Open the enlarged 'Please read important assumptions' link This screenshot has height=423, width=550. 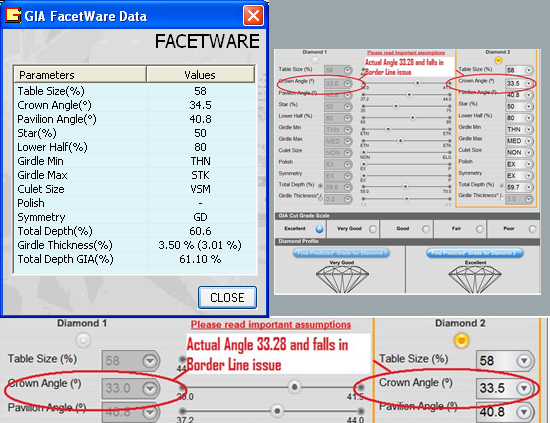click(271, 324)
